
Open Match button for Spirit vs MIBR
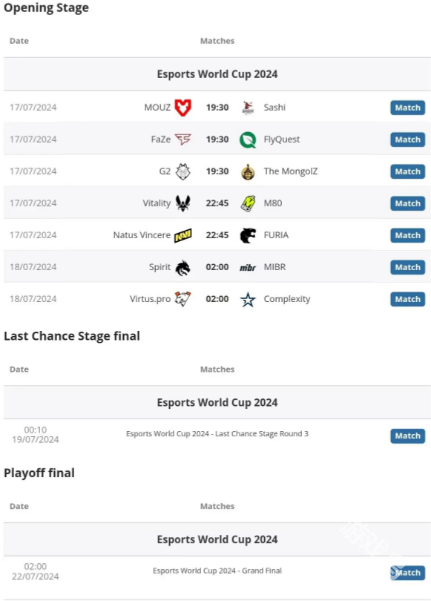(x=408, y=267)
